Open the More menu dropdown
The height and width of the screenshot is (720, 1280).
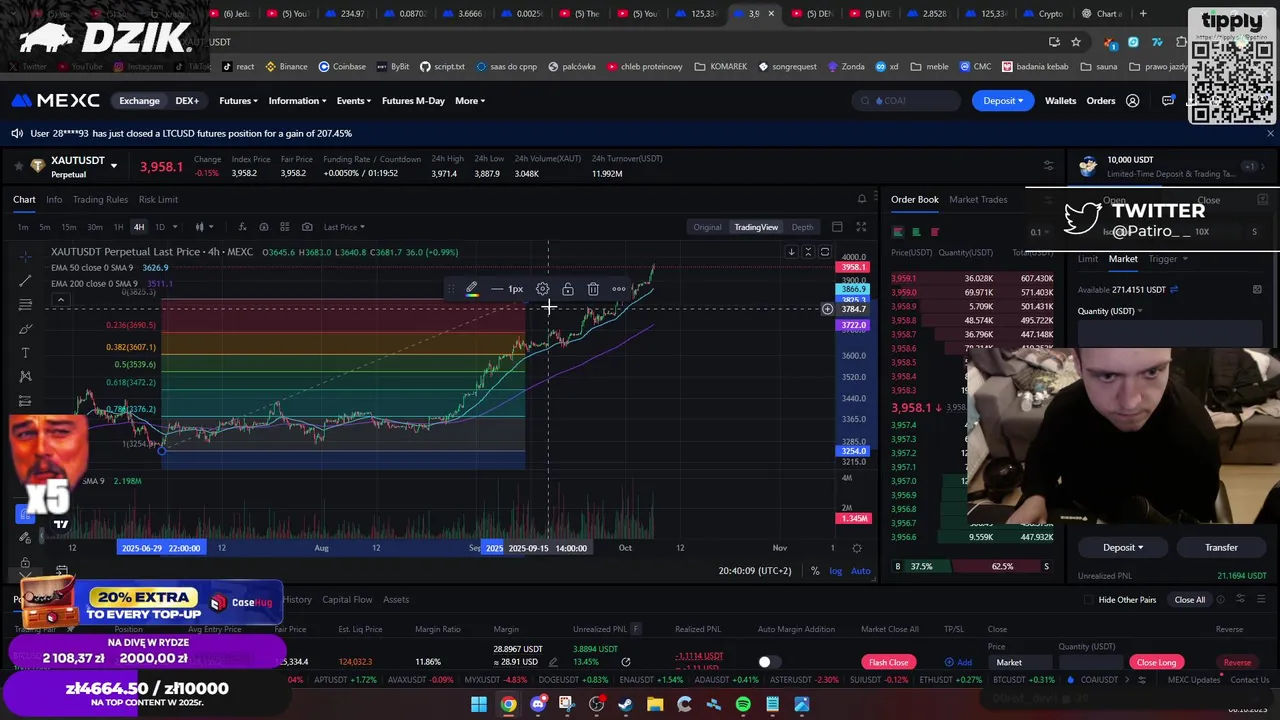coord(470,101)
